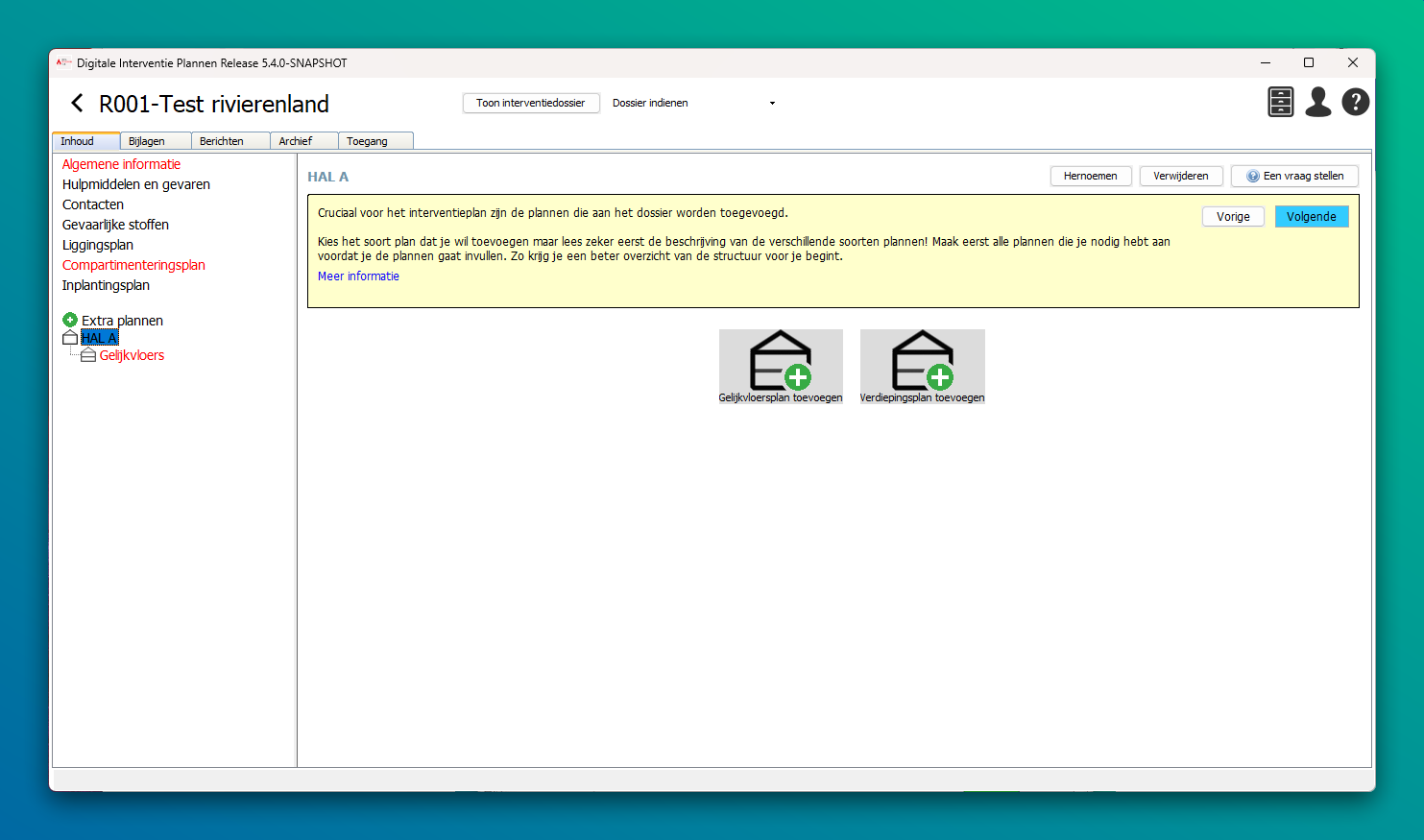Minimize the application window
1424x840 pixels.
point(1266,62)
